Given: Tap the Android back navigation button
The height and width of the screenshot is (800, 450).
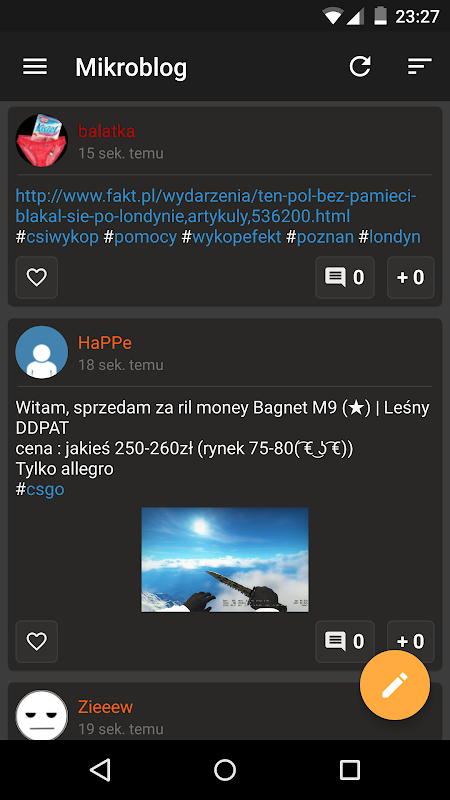Looking at the screenshot, I should coord(100,769).
